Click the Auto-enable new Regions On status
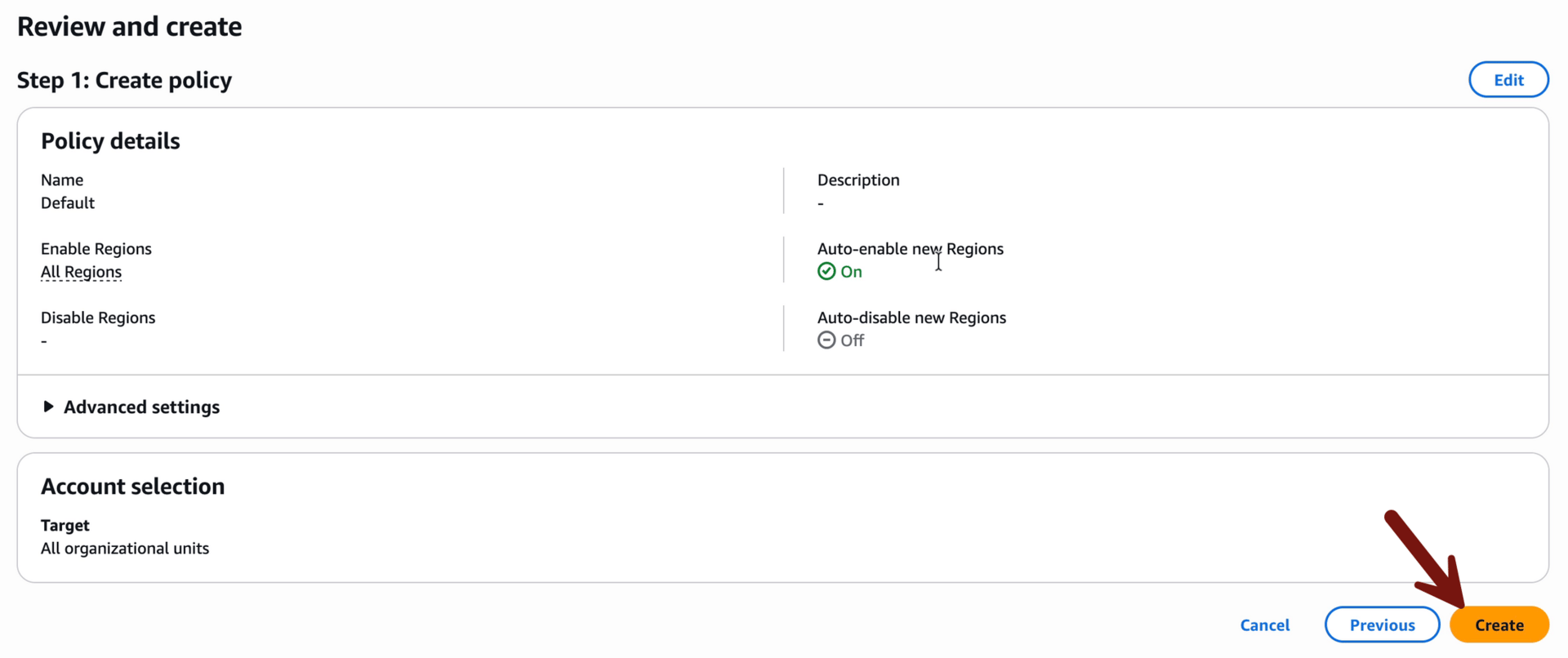 click(x=840, y=272)
